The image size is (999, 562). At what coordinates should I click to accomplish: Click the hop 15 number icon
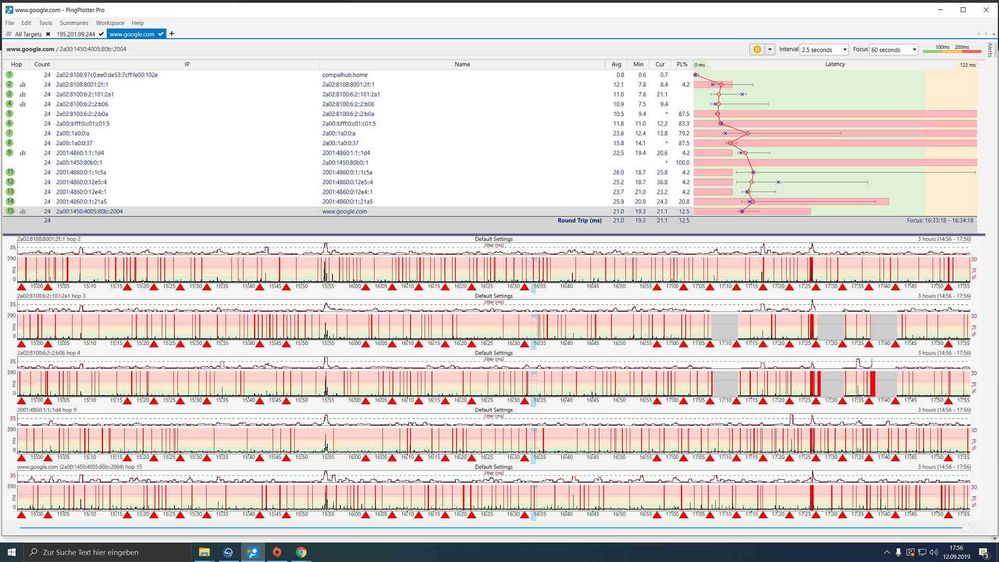pos(10,211)
